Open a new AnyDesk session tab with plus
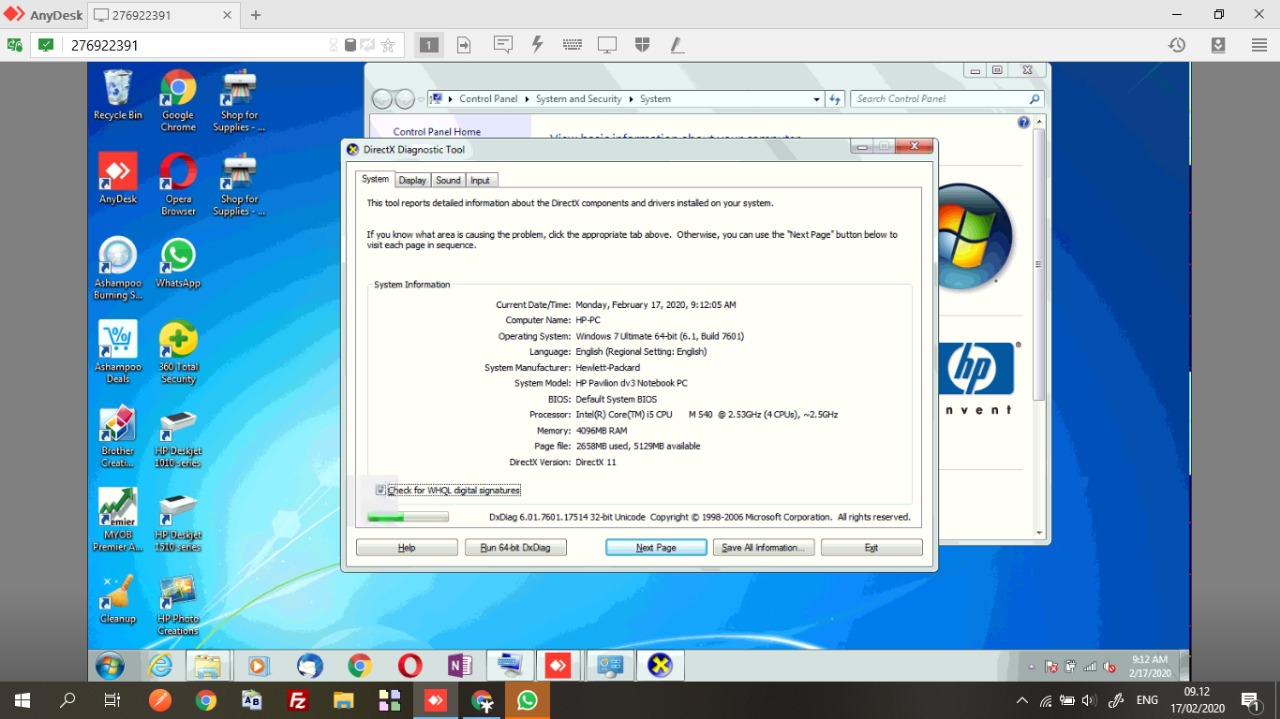The image size is (1280, 719). tap(256, 15)
